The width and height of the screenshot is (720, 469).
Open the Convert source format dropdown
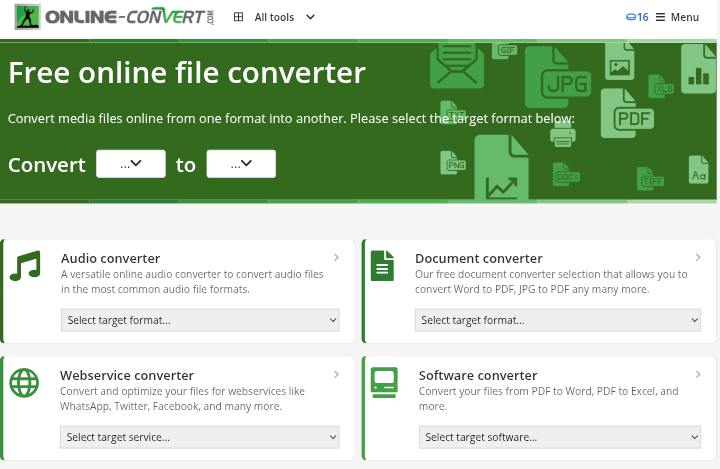click(x=131, y=164)
